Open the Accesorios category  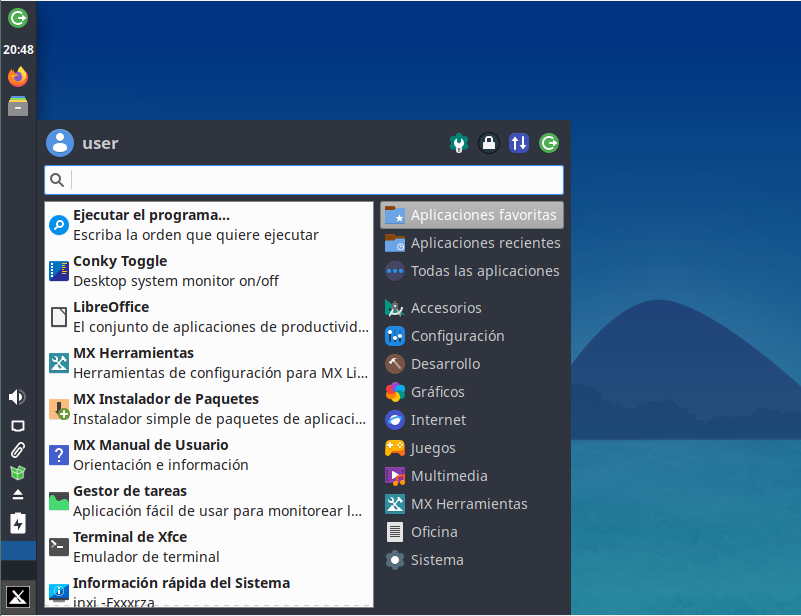point(472,308)
